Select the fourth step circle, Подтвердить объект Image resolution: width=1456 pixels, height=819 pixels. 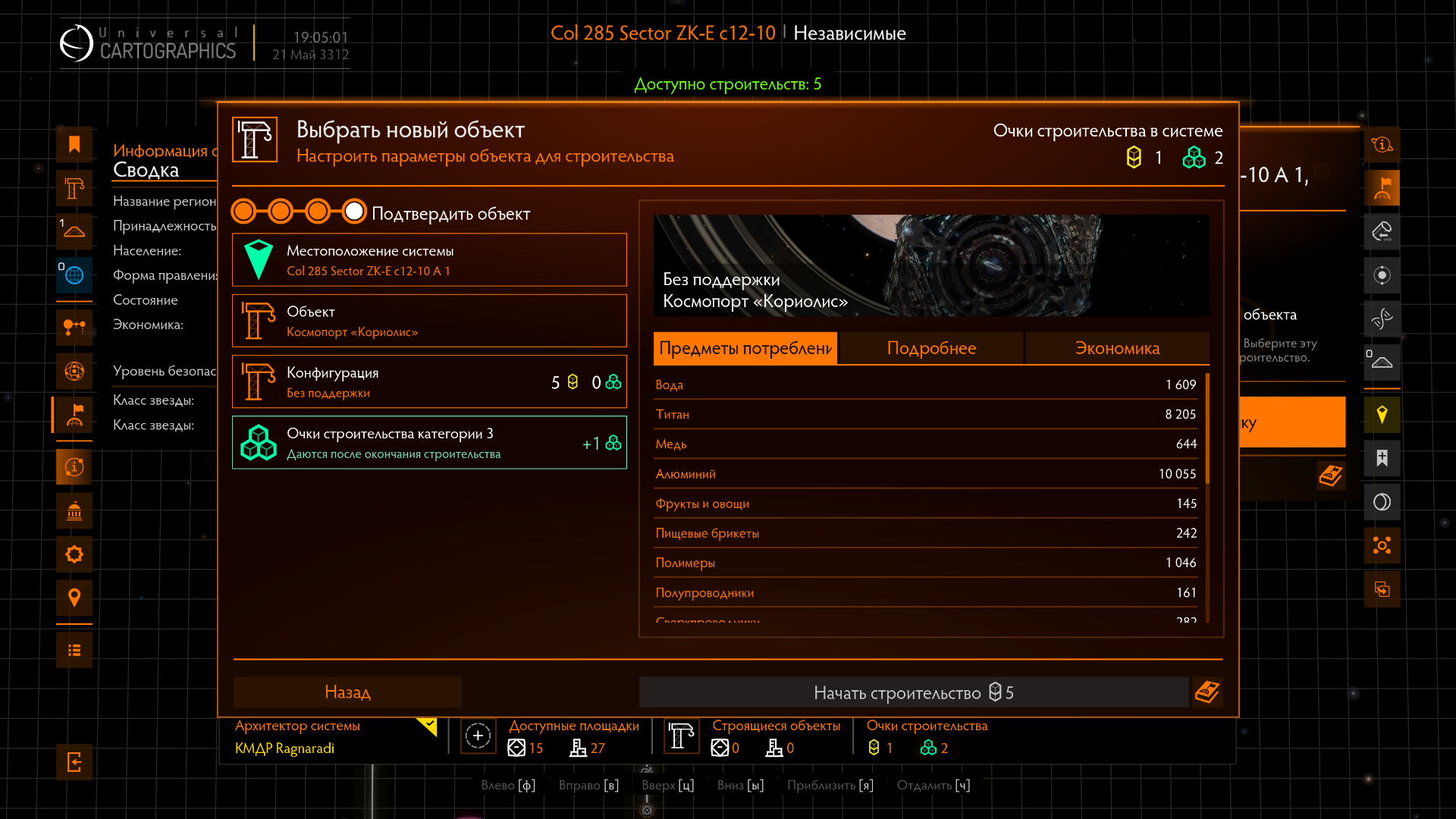(354, 212)
